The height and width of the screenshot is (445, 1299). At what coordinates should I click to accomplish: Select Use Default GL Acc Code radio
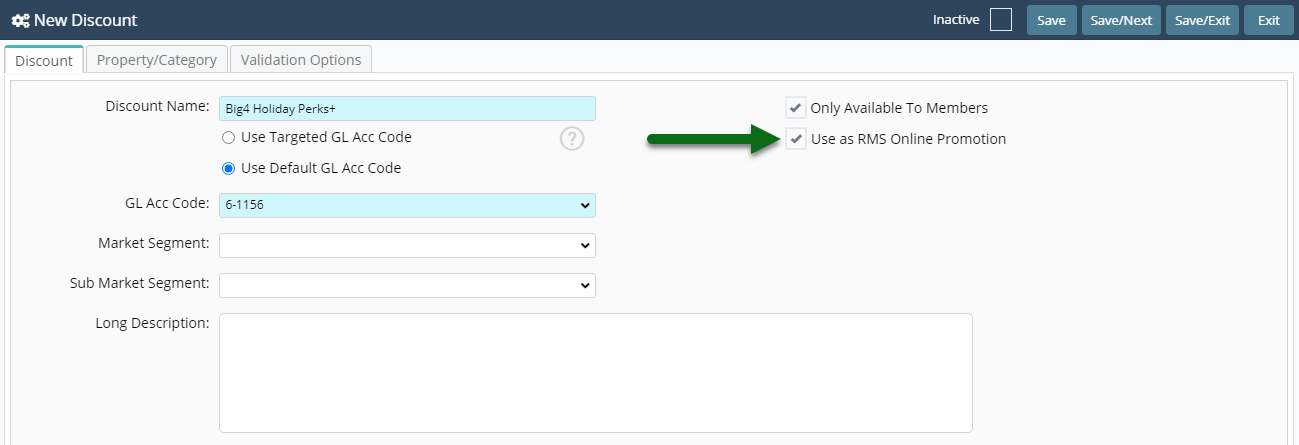tap(228, 168)
